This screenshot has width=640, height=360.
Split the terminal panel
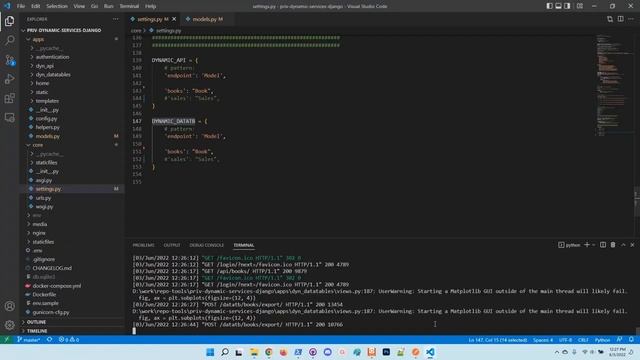tap(603, 245)
